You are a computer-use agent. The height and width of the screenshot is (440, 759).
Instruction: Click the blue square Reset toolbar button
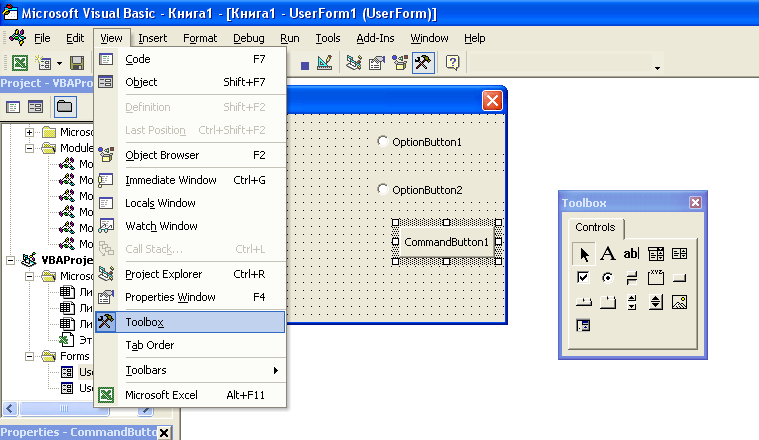click(x=304, y=65)
